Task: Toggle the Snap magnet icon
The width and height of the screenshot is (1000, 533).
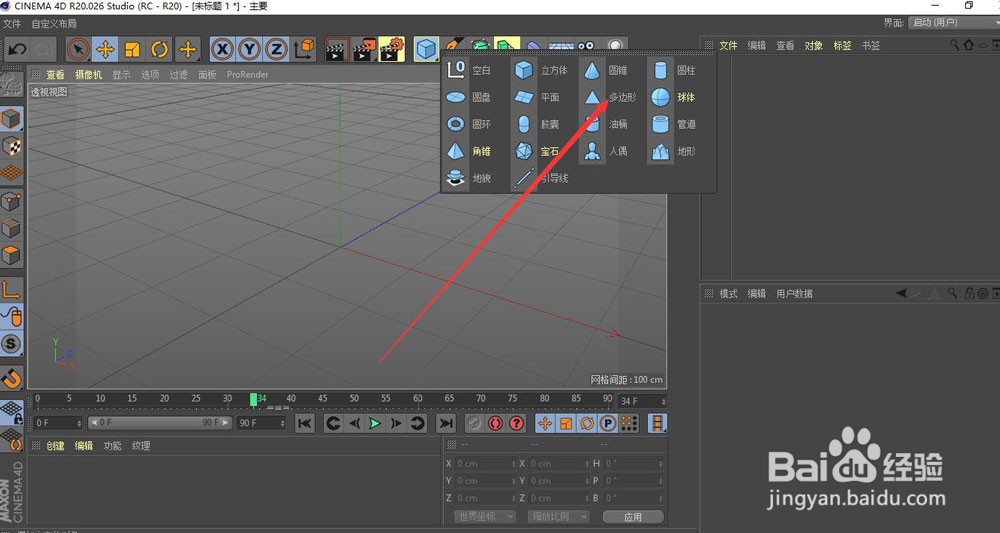Action: coord(11,378)
